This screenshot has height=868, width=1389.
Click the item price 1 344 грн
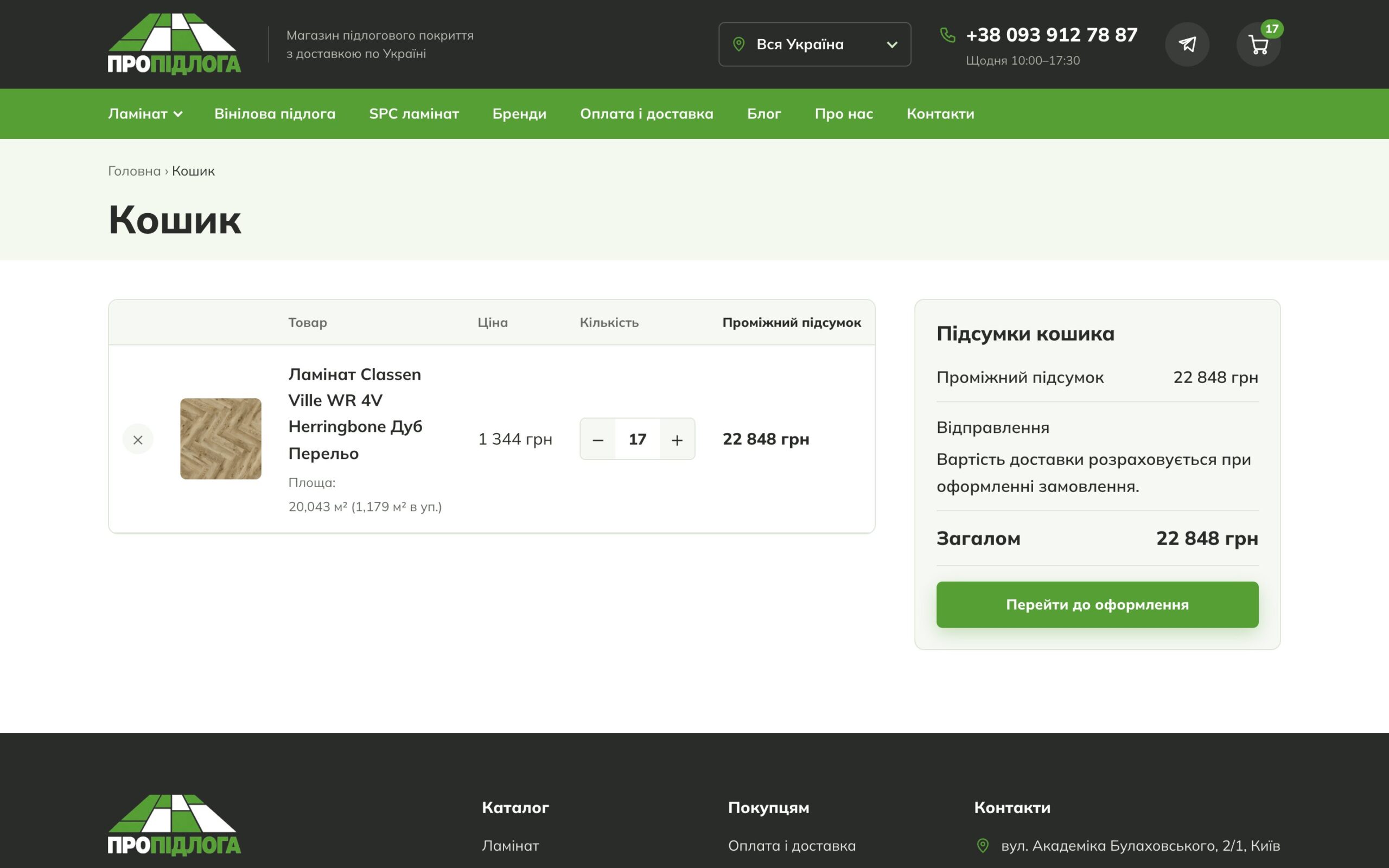pos(515,439)
